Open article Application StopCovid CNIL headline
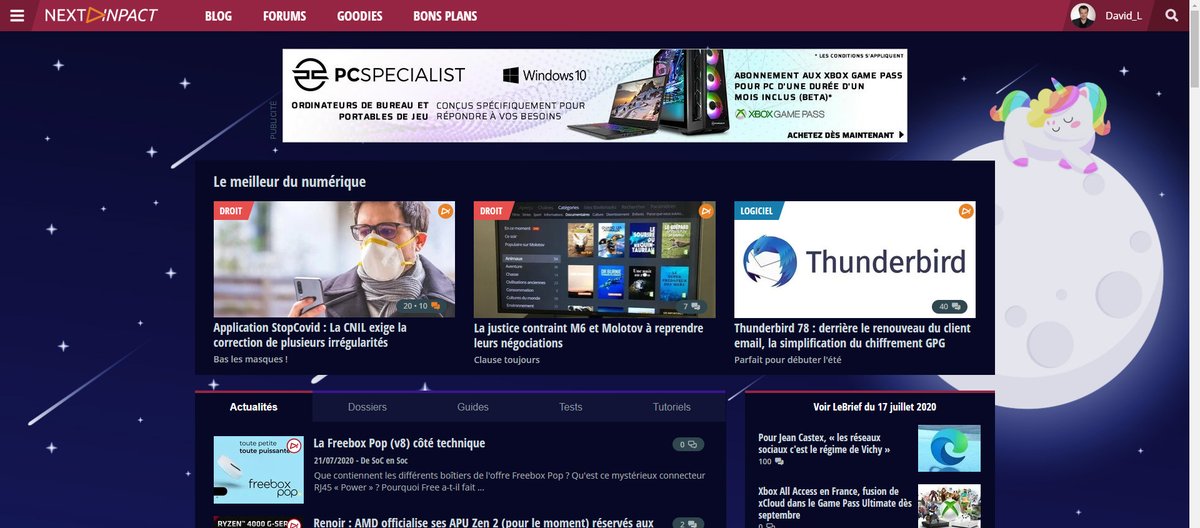 pos(310,335)
